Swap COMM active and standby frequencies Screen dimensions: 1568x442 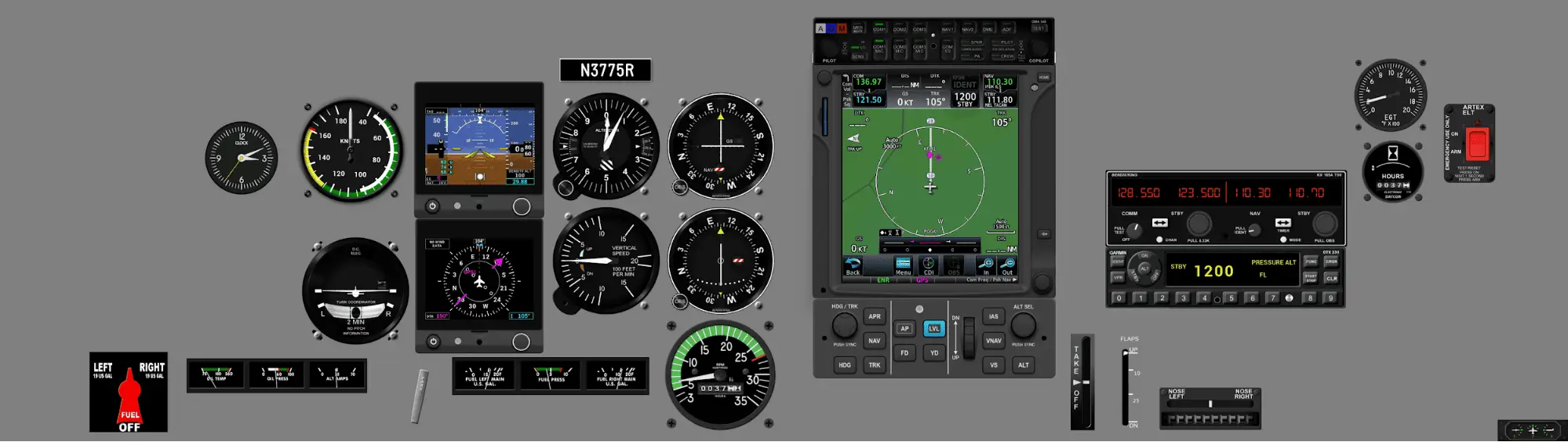[x=1159, y=223]
